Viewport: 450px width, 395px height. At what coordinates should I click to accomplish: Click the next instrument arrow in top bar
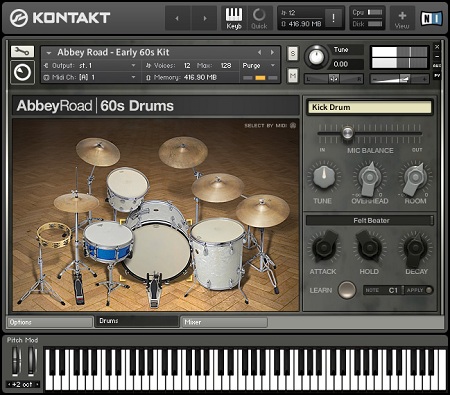(205, 18)
